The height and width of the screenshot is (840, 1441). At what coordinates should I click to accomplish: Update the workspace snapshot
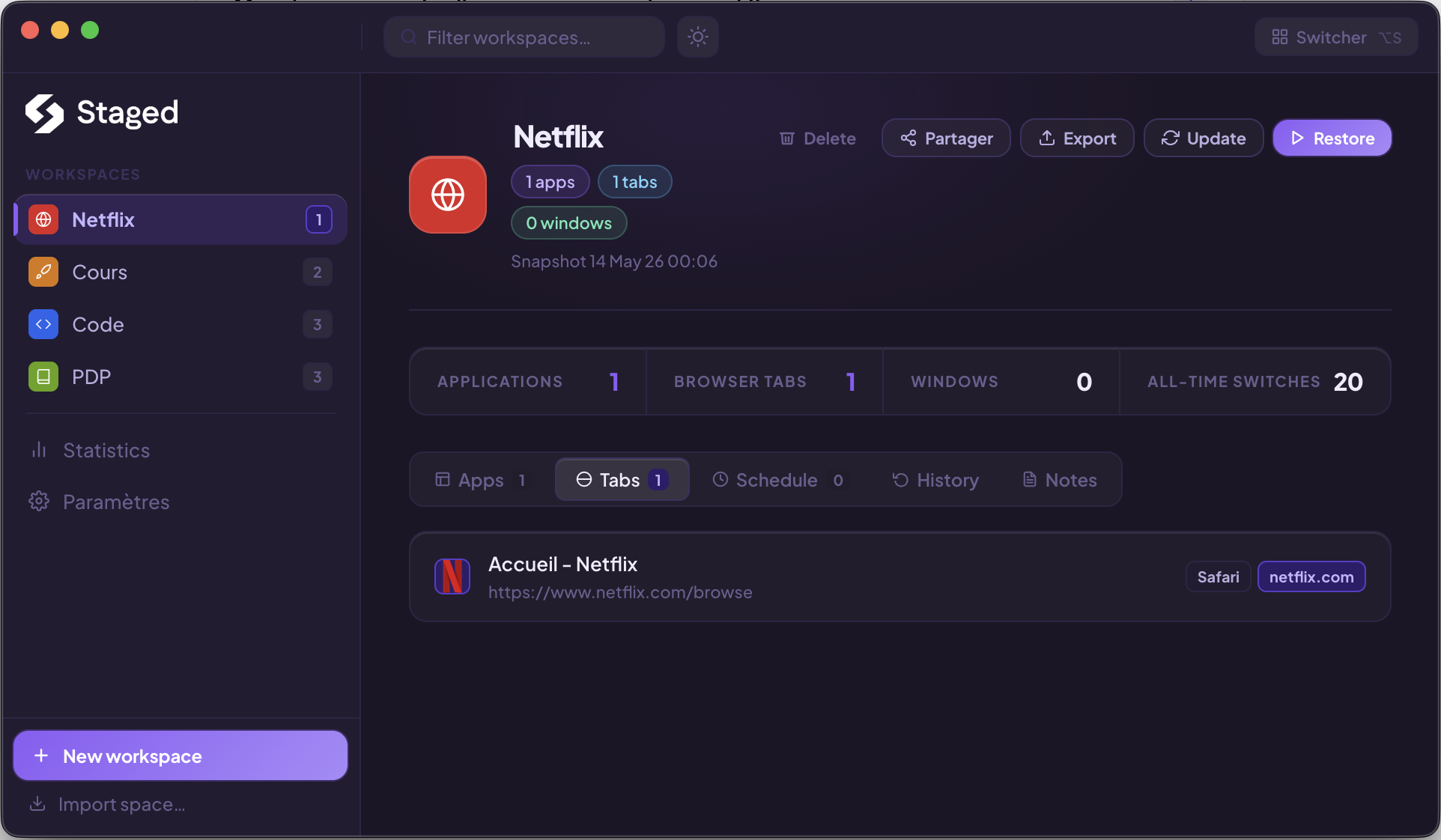coord(1204,139)
